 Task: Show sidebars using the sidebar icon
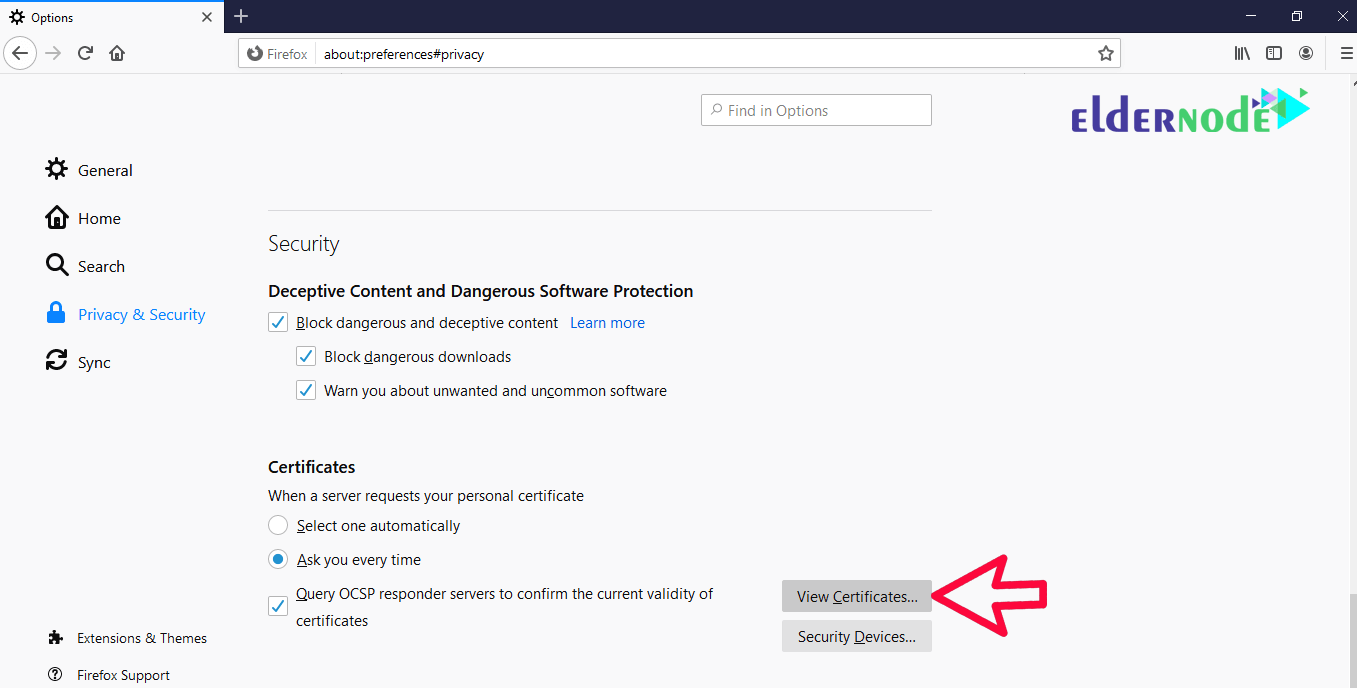(1274, 53)
